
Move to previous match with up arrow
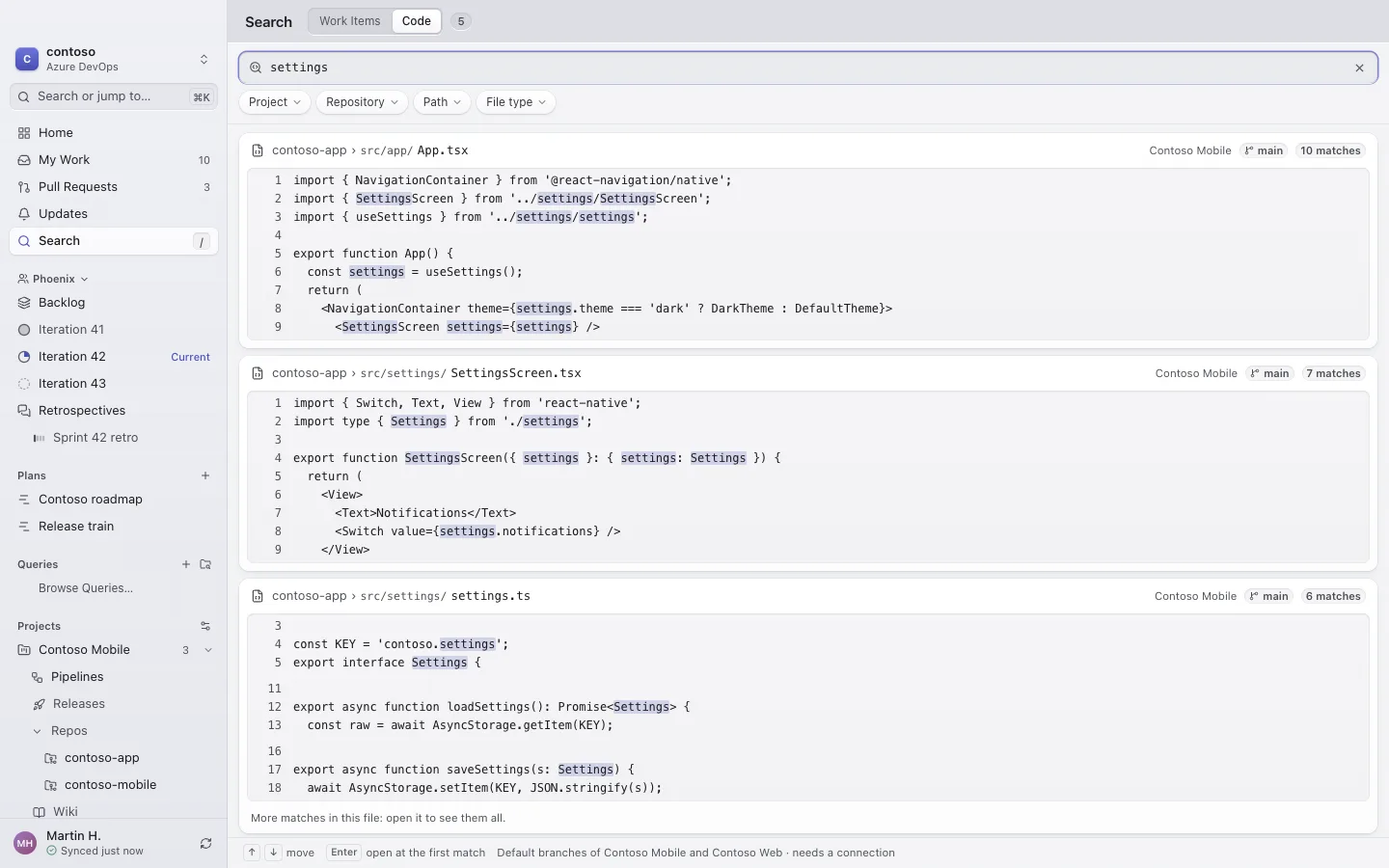coord(252,853)
